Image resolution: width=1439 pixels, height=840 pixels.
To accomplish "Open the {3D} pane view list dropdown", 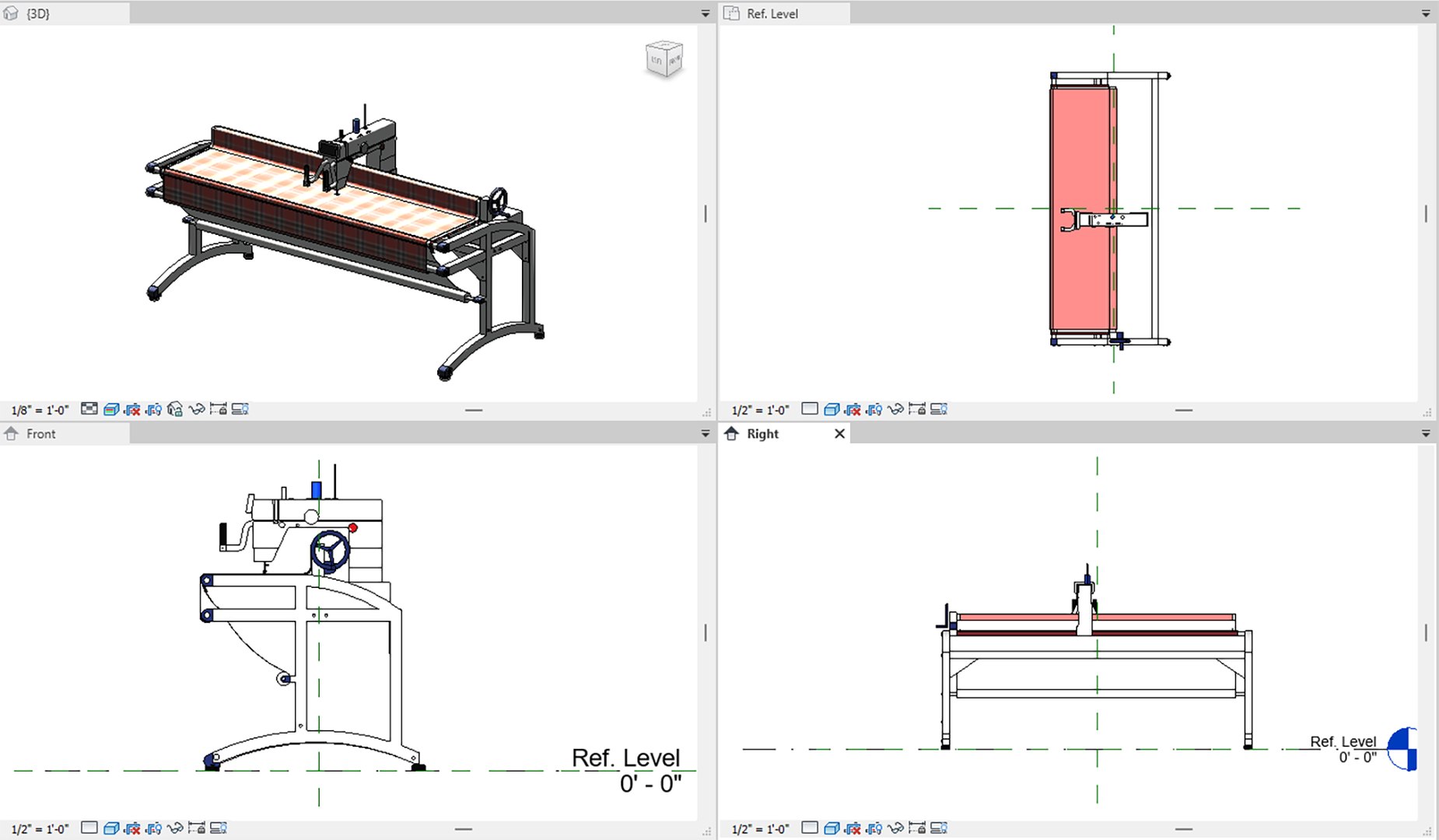I will coord(705,14).
